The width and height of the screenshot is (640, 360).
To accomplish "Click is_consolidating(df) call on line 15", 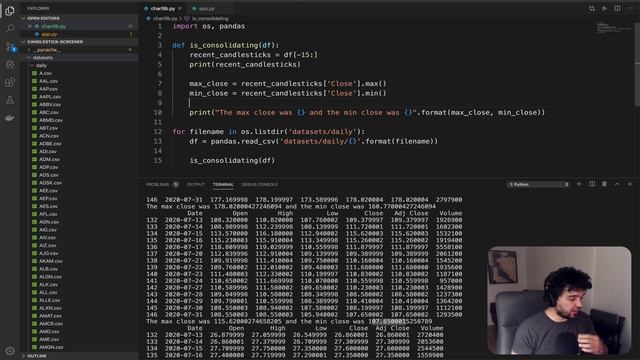I will click(232, 160).
